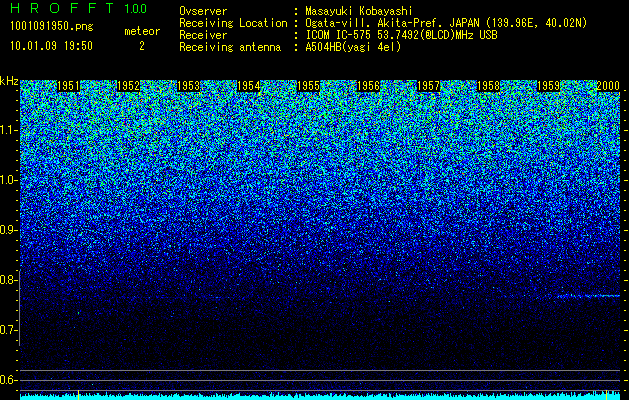Image resolution: width=629 pixels, height=400 pixels.
Task: Click the HROFFT title text
Action: click(x=62, y=8)
